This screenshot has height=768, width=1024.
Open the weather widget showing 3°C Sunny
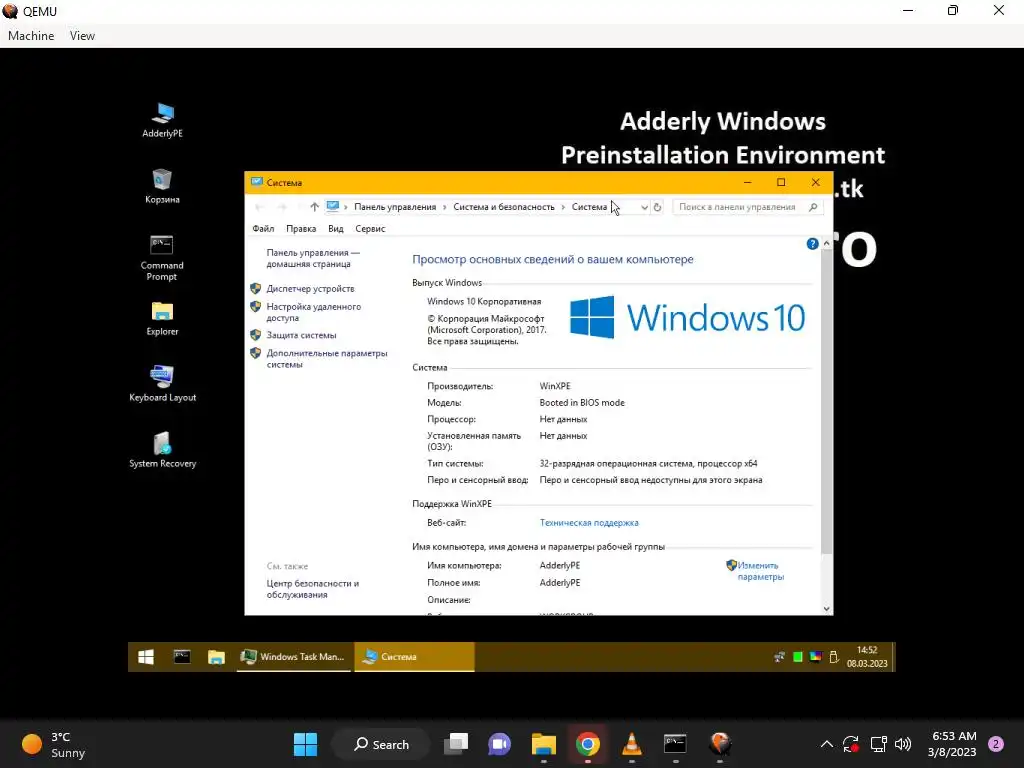click(x=54, y=744)
